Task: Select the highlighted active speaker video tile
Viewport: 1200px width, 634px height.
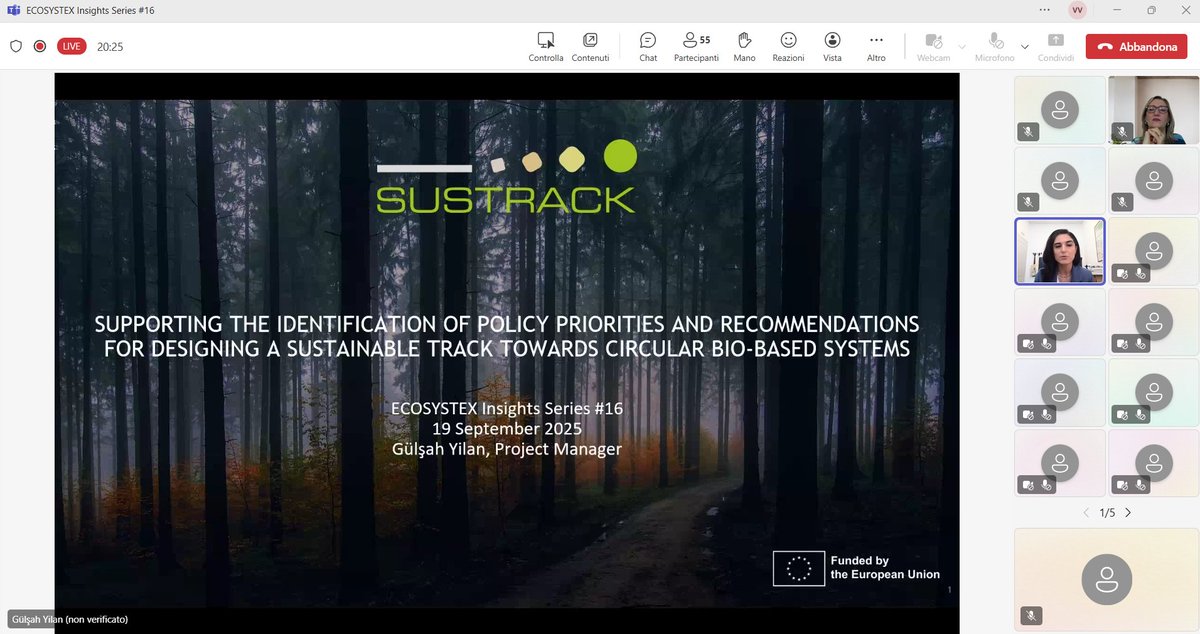Action: tap(1060, 251)
